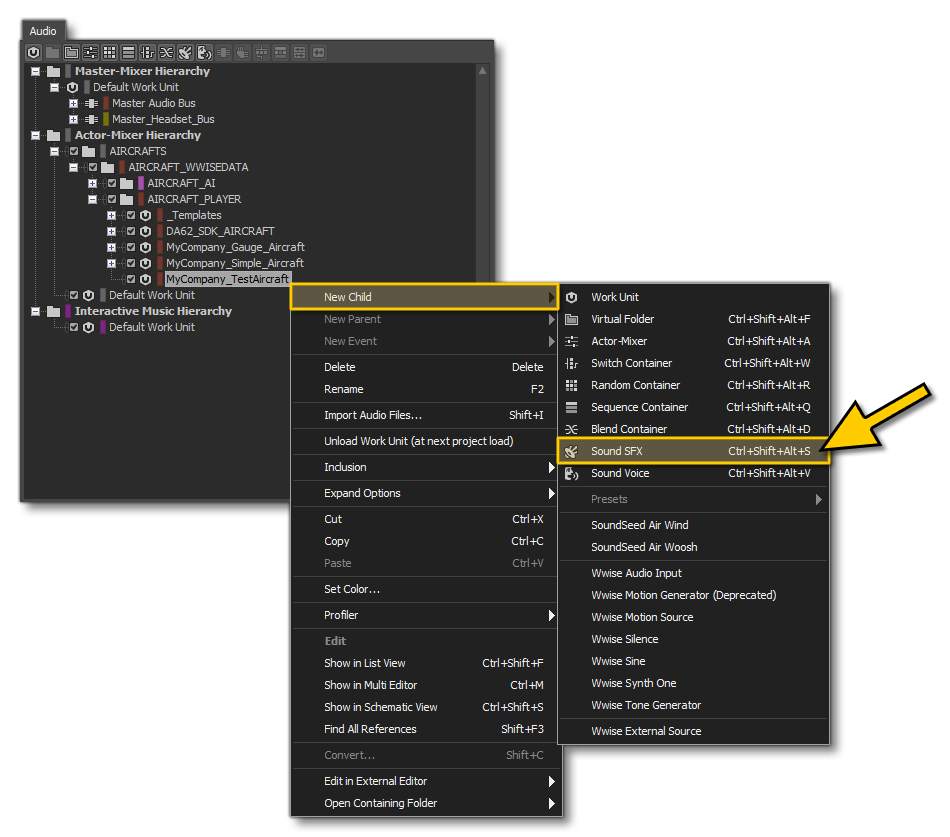Toggle the inclusion checkmark beside DA62_SDK_AIRCRAFT

(130, 231)
